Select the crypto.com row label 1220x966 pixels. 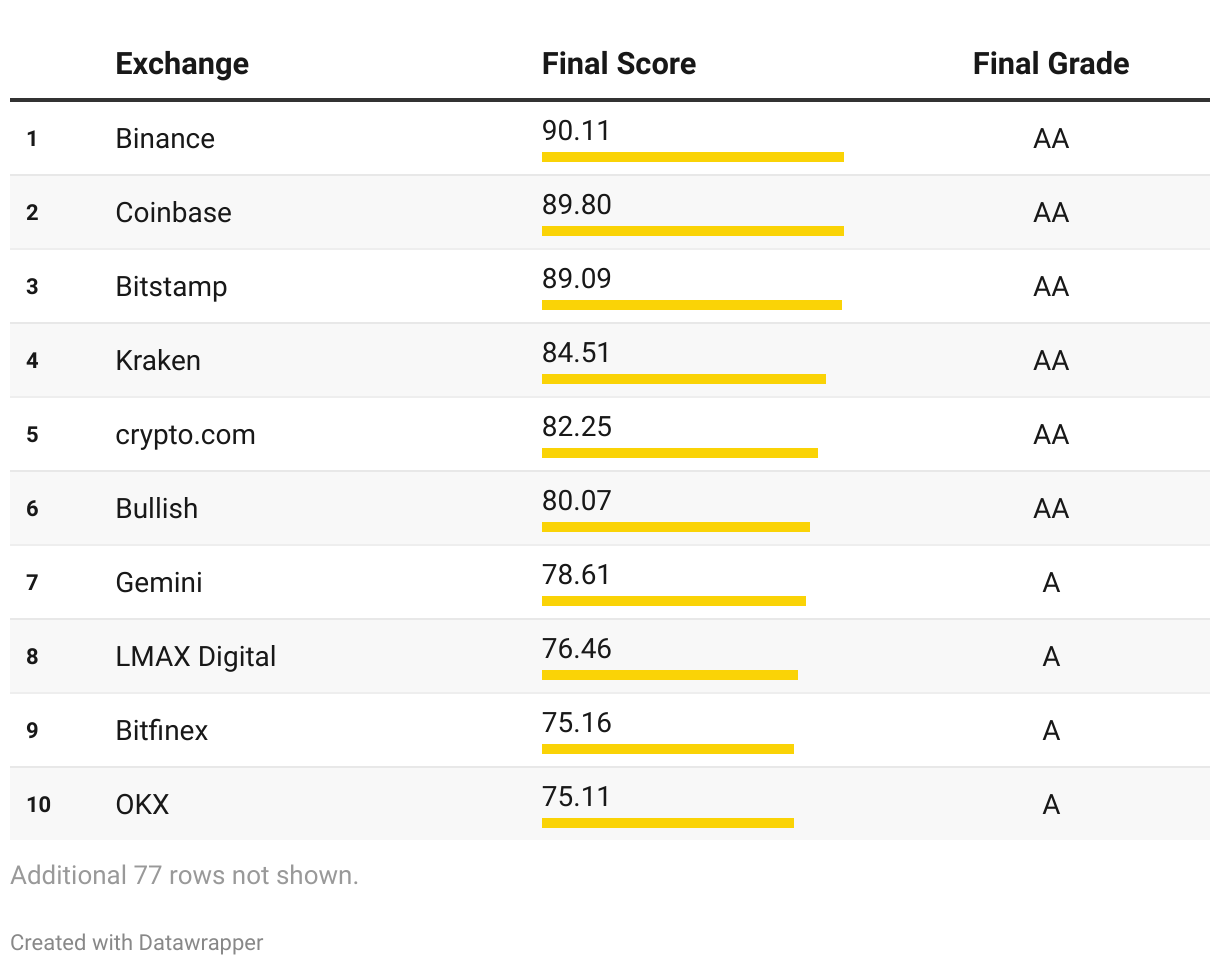click(185, 434)
